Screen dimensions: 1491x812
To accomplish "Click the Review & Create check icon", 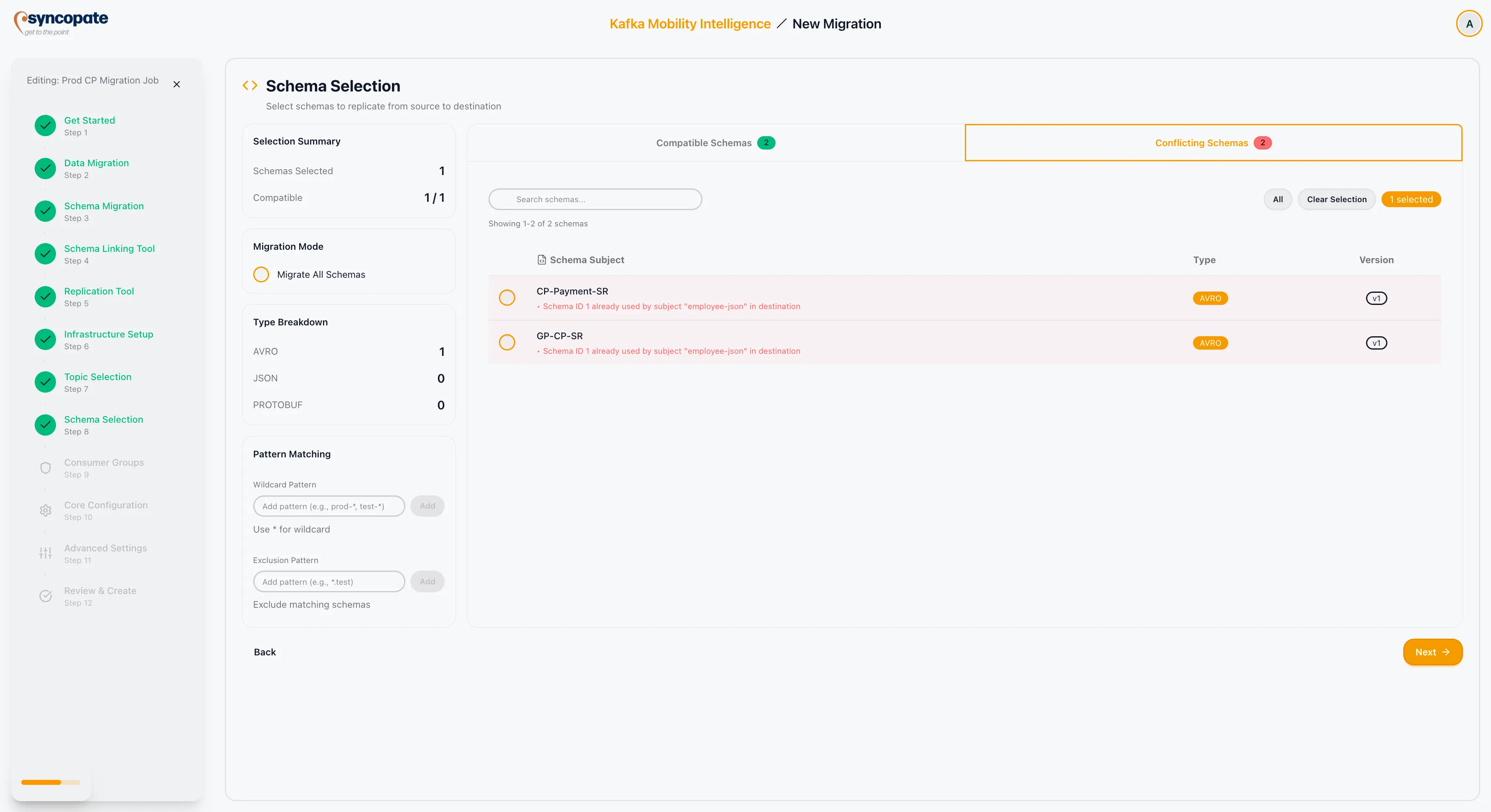I will coord(45,596).
